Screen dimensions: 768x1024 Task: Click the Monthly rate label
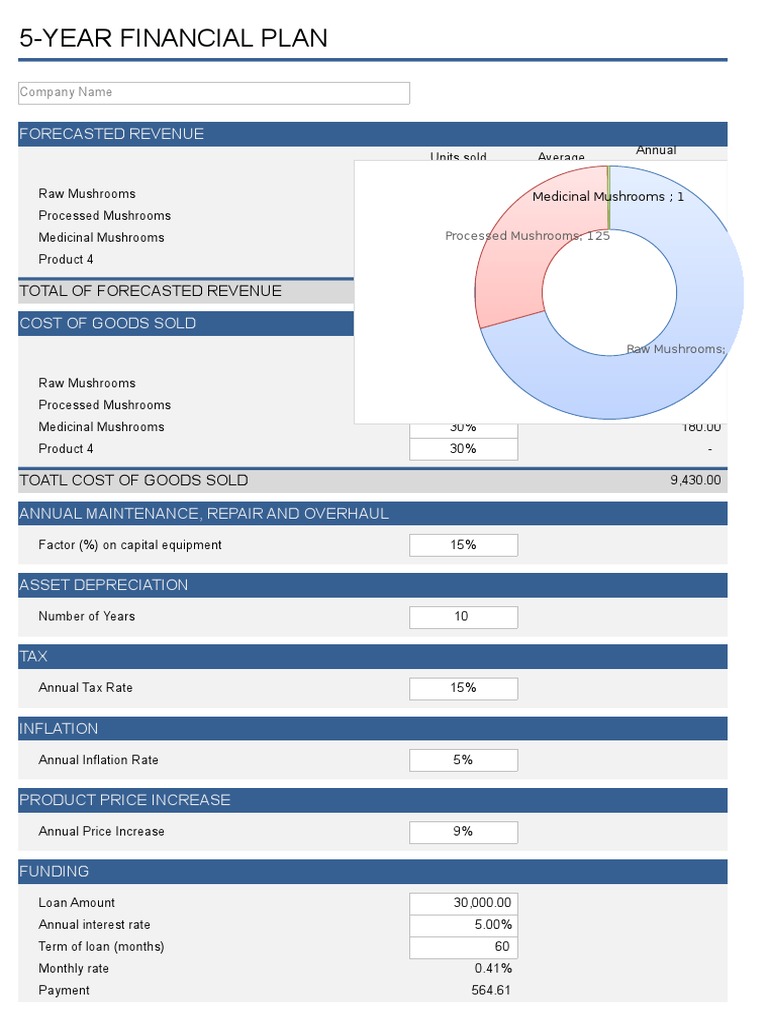point(74,968)
